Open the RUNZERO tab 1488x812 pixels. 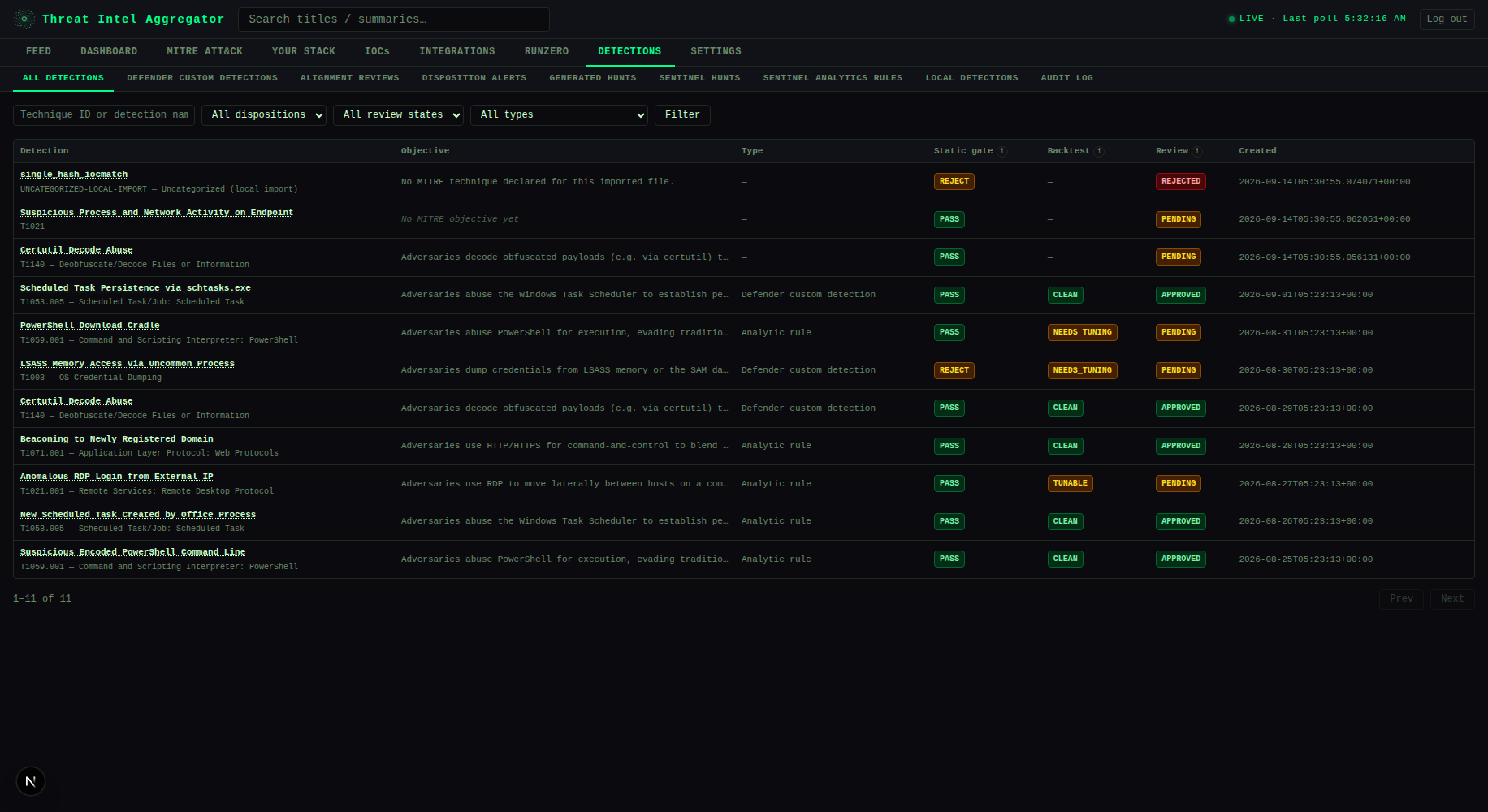[x=547, y=51]
